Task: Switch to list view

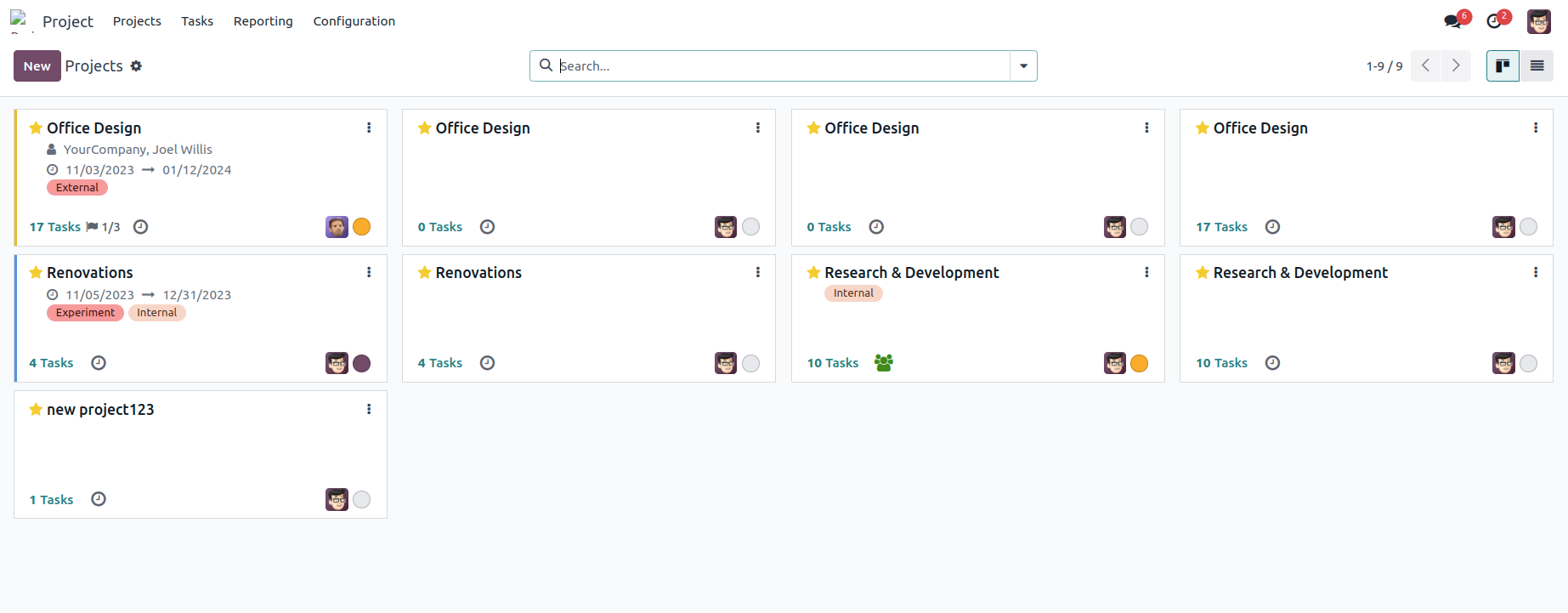Action: point(1537,66)
